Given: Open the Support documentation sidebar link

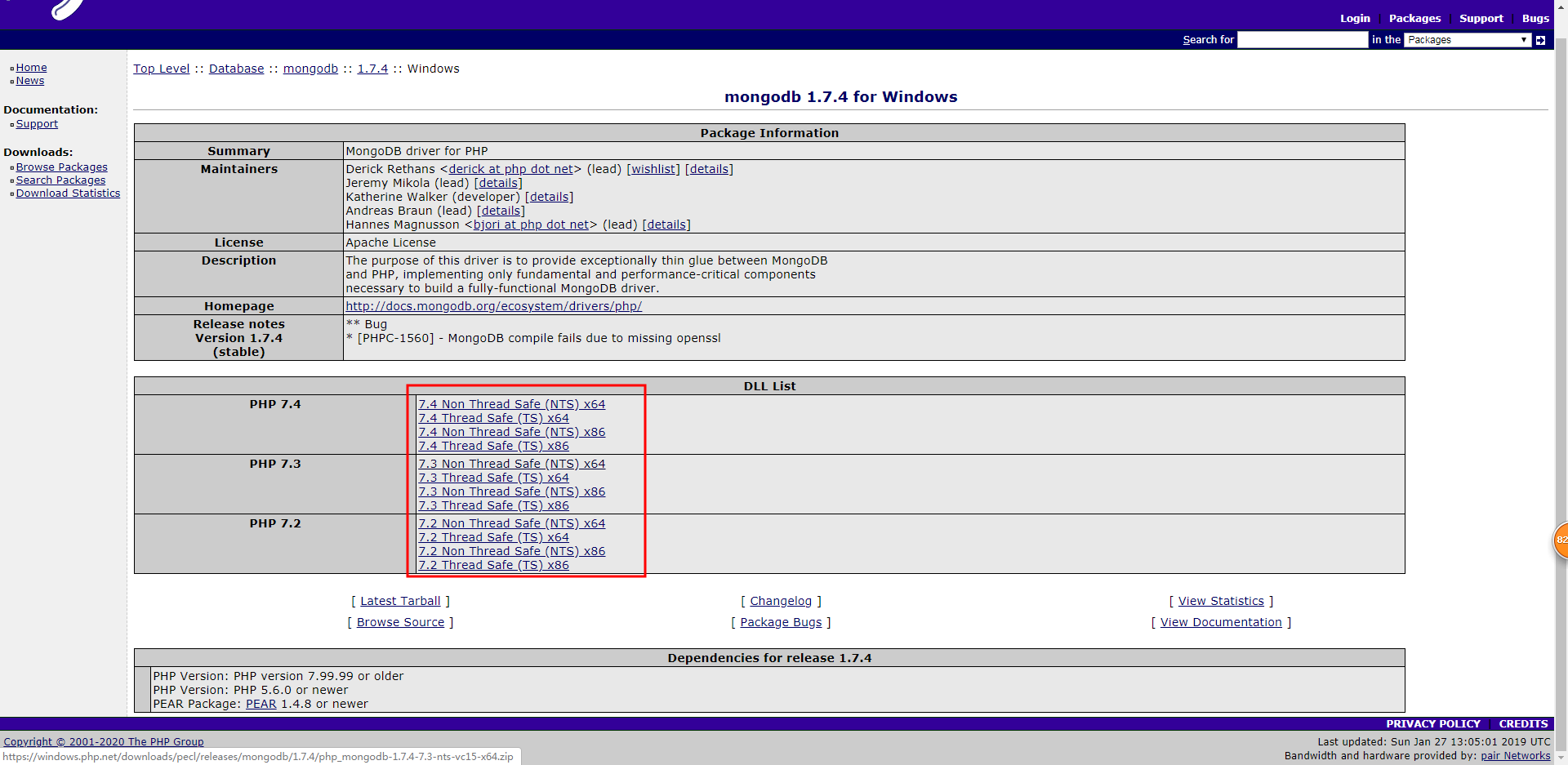Looking at the screenshot, I should click(37, 124).
